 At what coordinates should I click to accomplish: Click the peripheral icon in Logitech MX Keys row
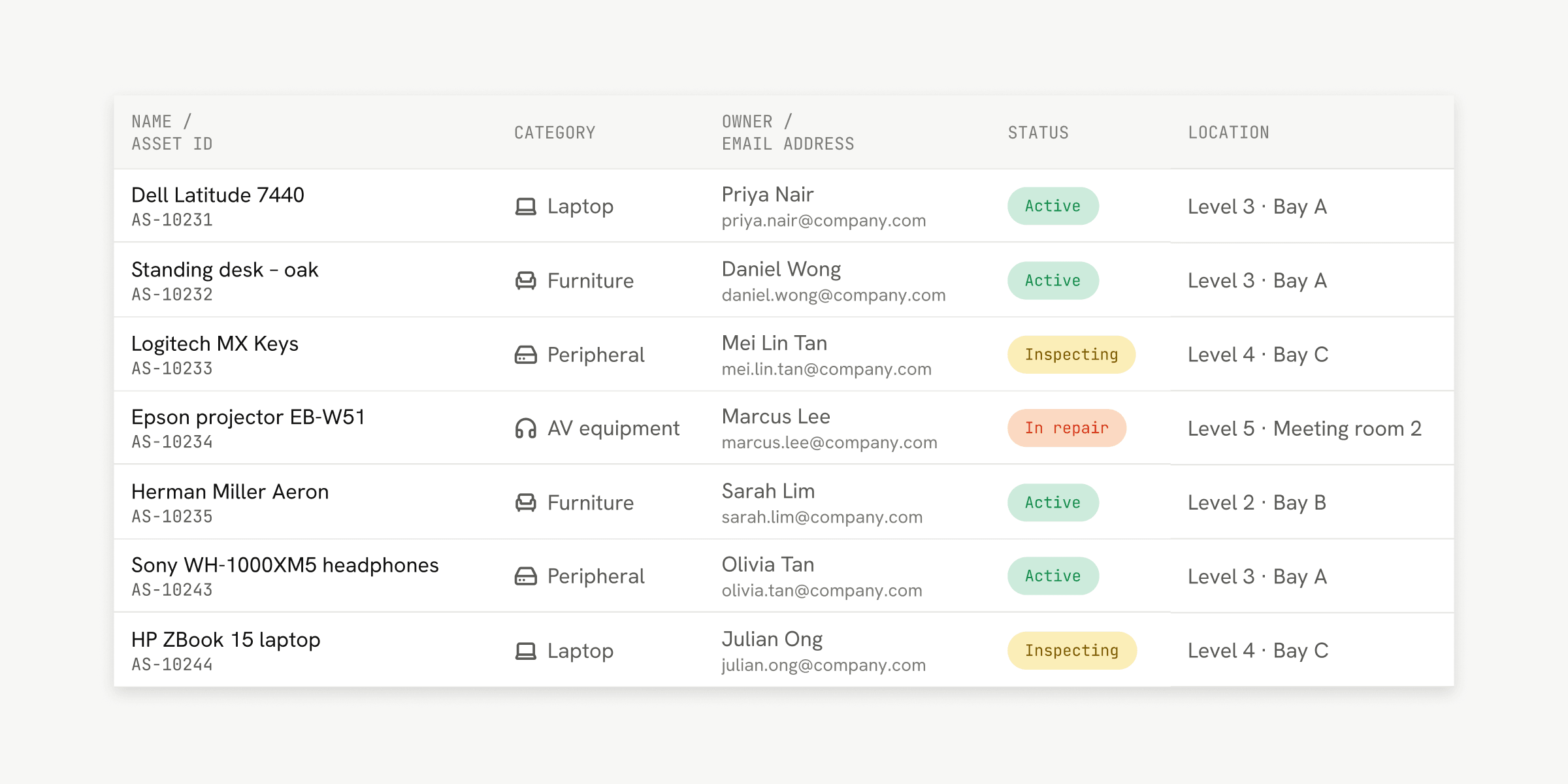525,355
